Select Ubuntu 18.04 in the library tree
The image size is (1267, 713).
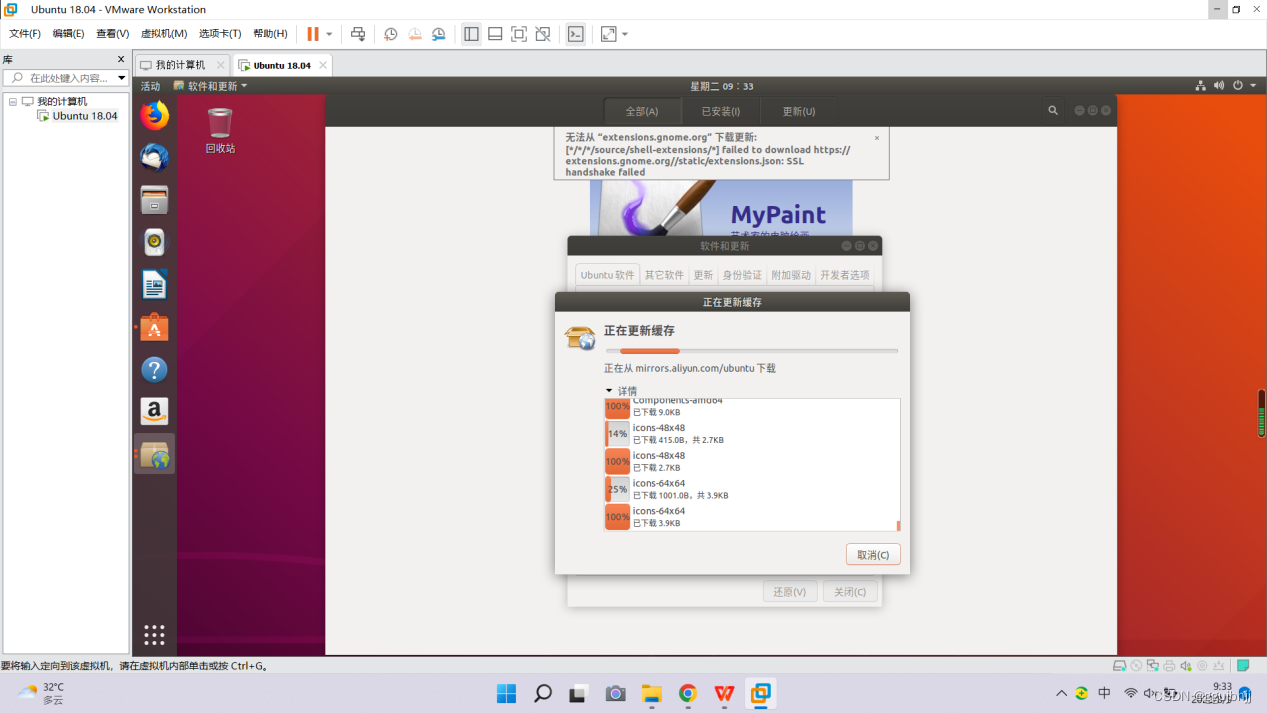pos(84,116)
